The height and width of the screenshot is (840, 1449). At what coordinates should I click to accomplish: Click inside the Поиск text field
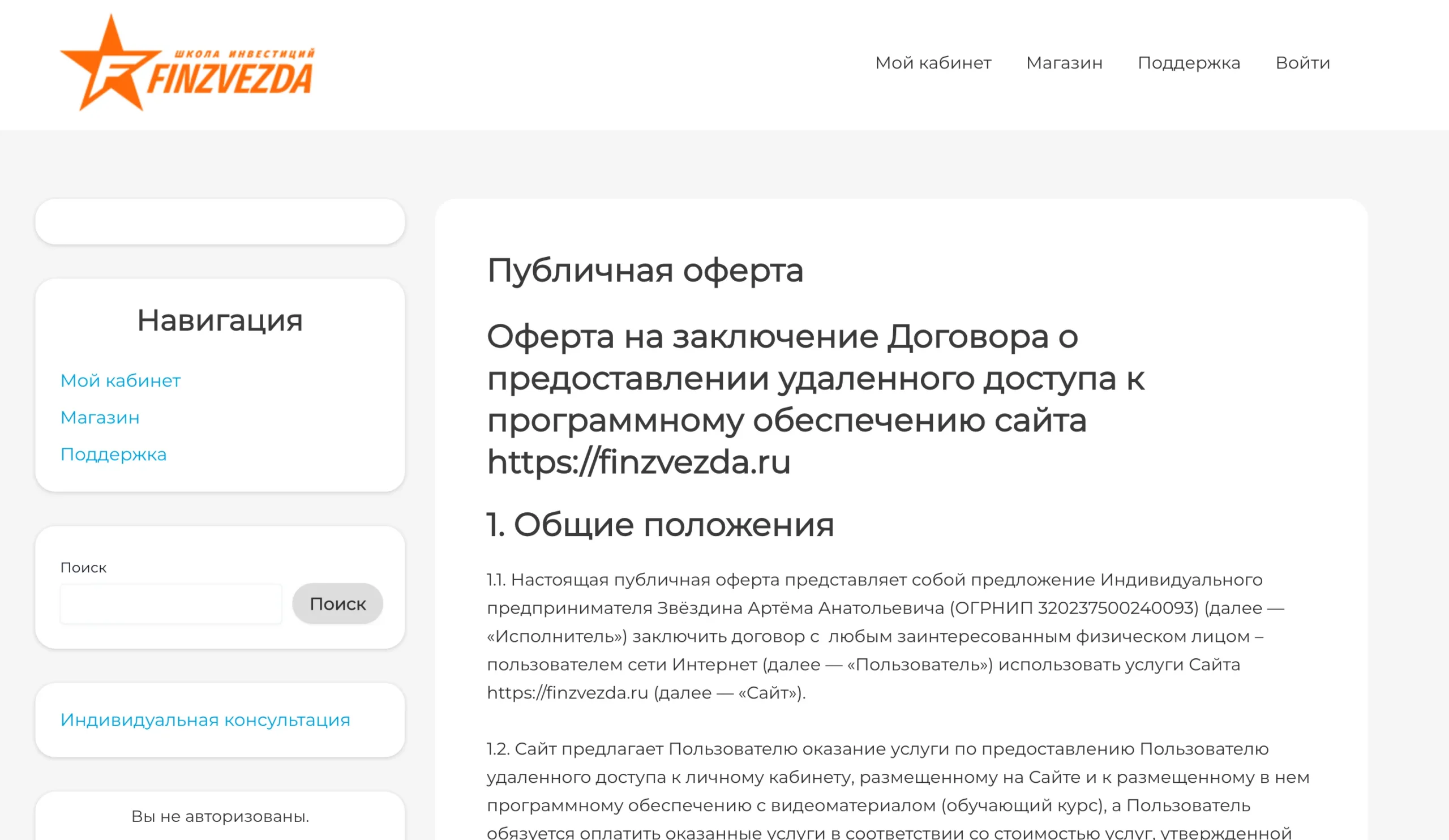(172, 604)
